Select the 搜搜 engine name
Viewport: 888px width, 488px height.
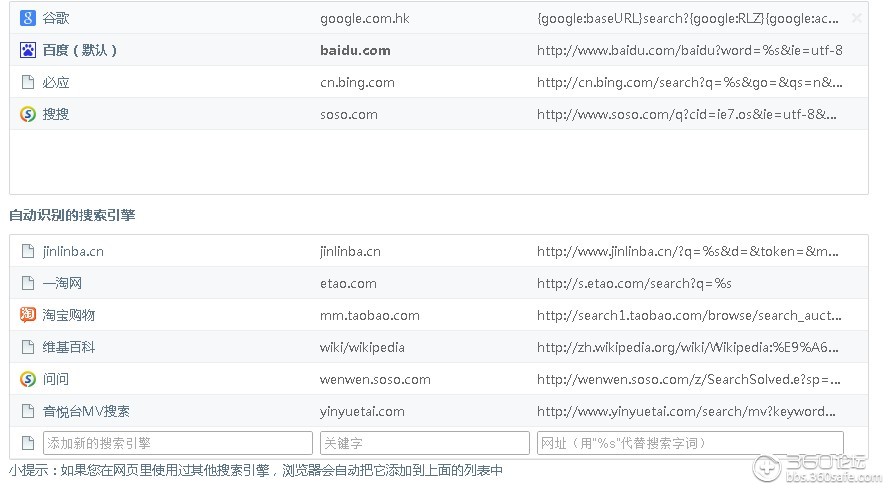tap(56, 114)
